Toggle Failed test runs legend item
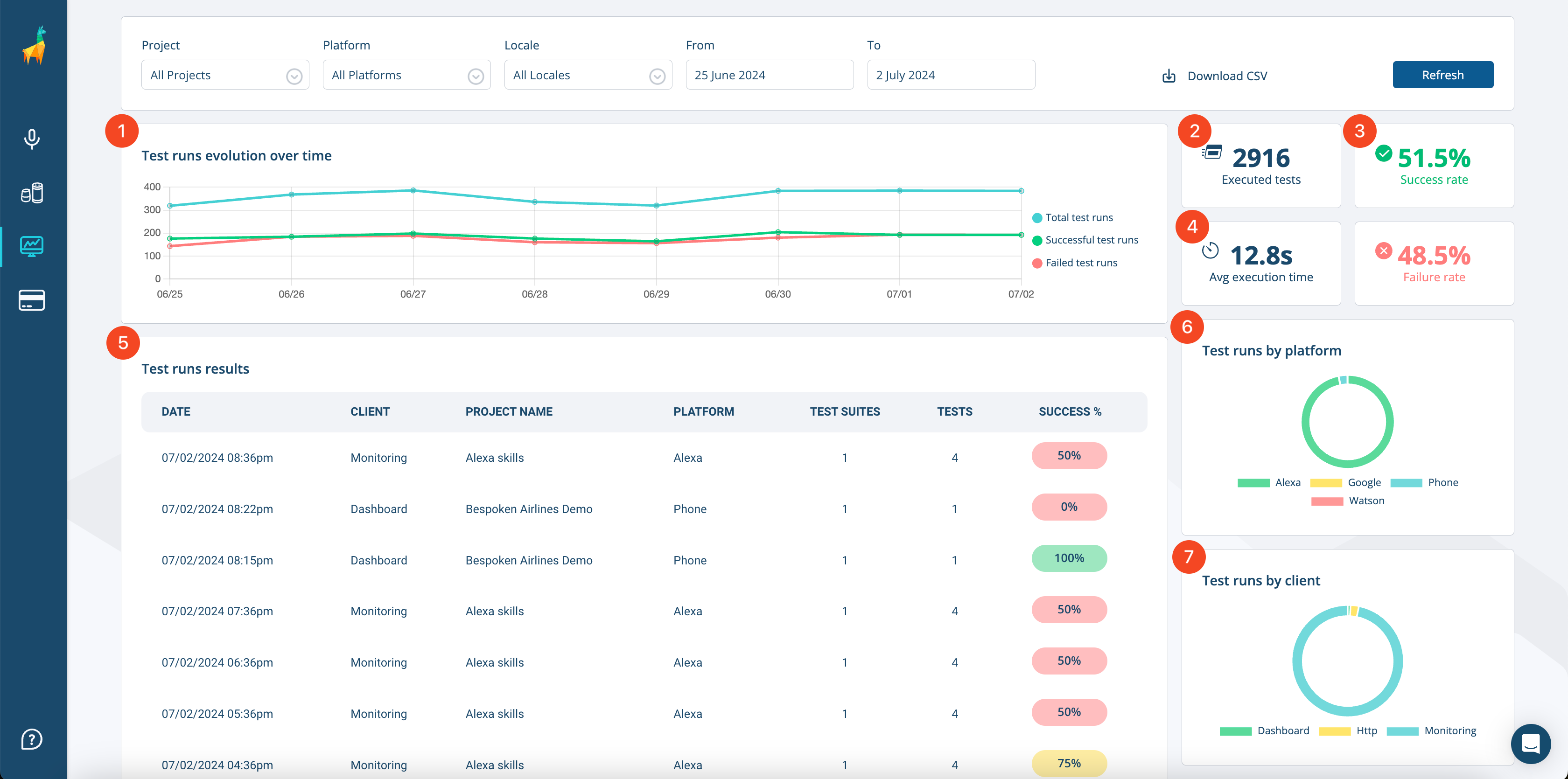Screen dimensions: 1568x779 click(x=1075, y=263)
